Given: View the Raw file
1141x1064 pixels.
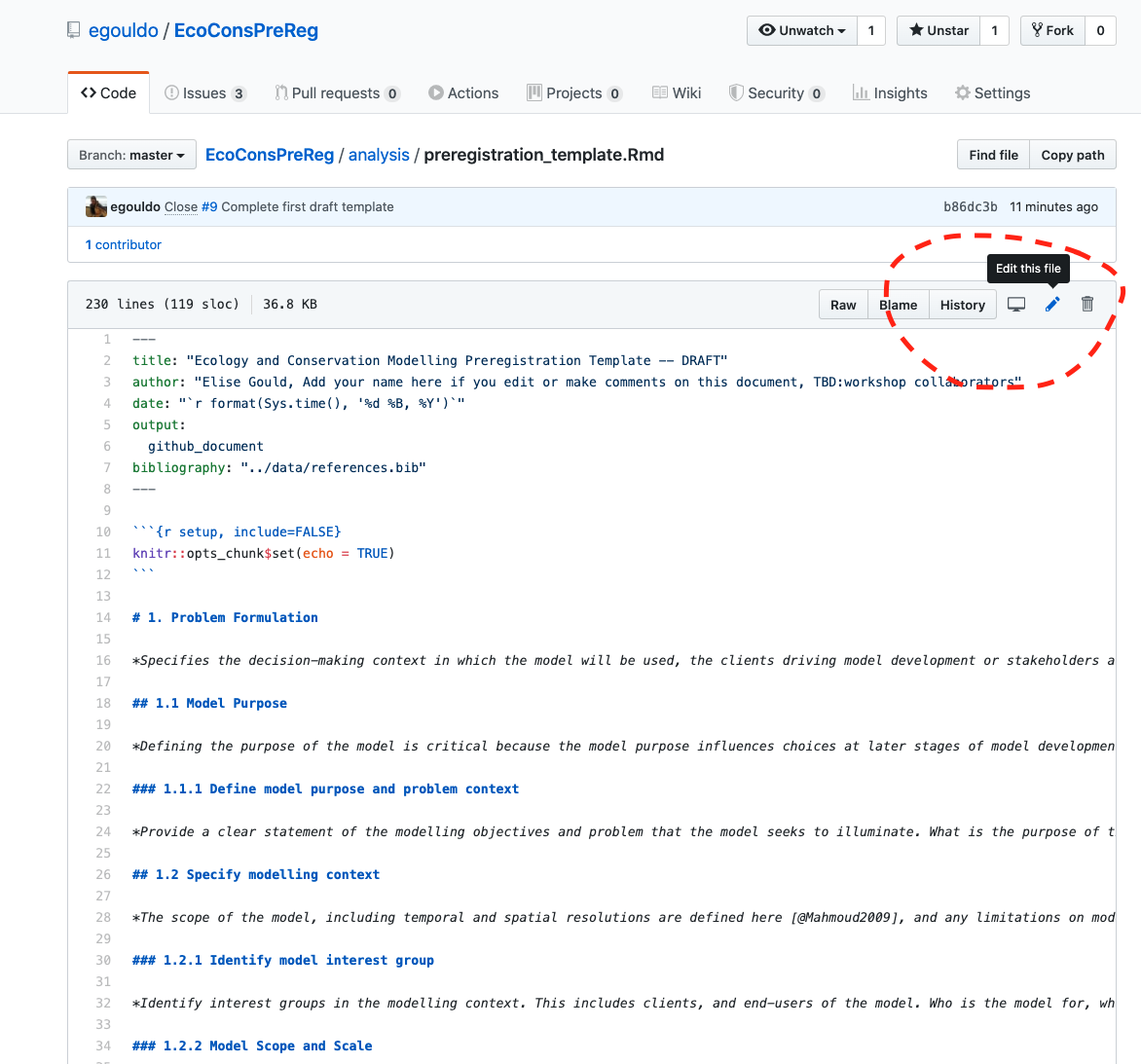Looking at the screenshot, I should click(843, 305).
